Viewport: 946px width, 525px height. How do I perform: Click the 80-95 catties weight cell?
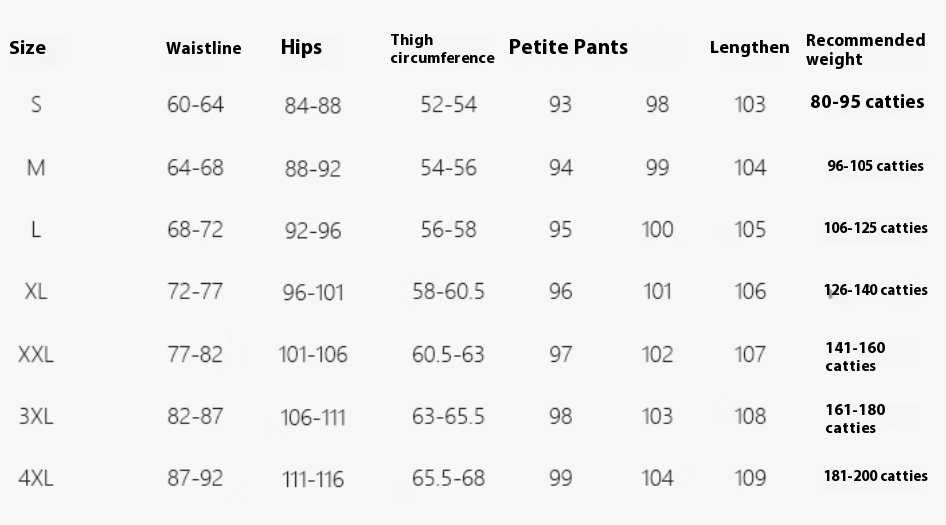(867, 102)
